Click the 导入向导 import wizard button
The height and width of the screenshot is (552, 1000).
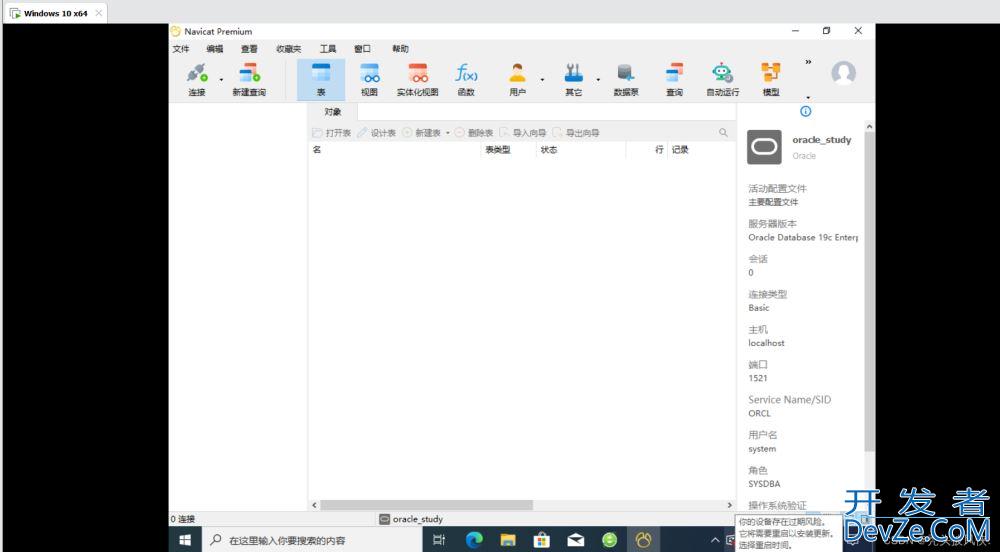[523, 133]
